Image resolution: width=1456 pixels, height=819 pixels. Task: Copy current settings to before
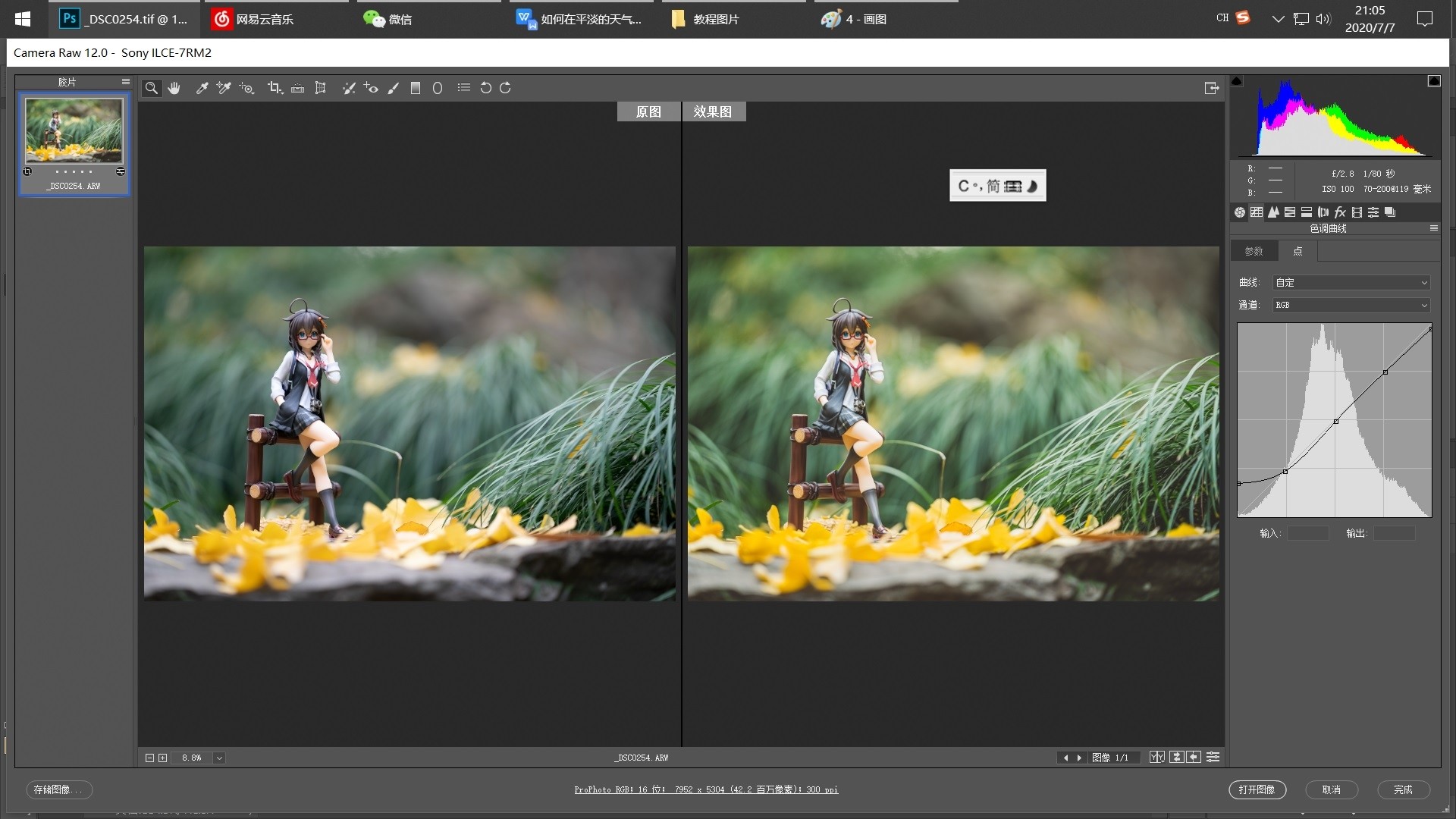click(1194, 757)
